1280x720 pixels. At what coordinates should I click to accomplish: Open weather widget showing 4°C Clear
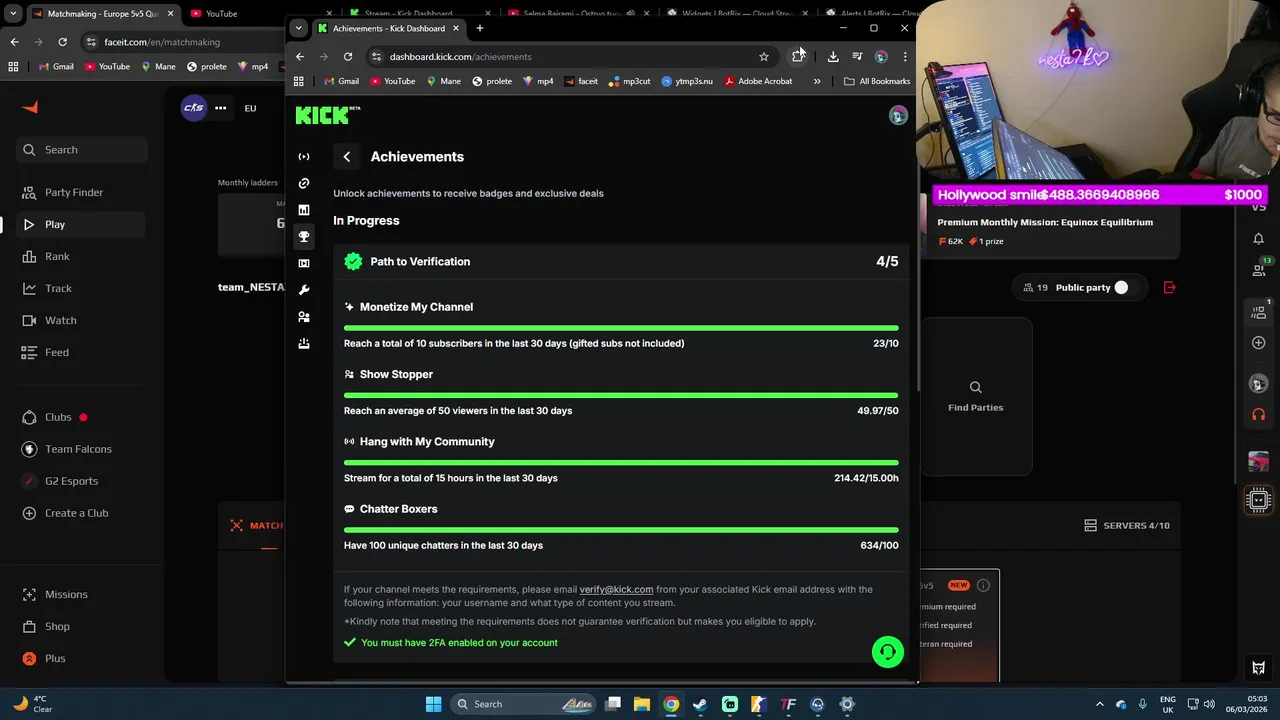(x=32, y=704)
